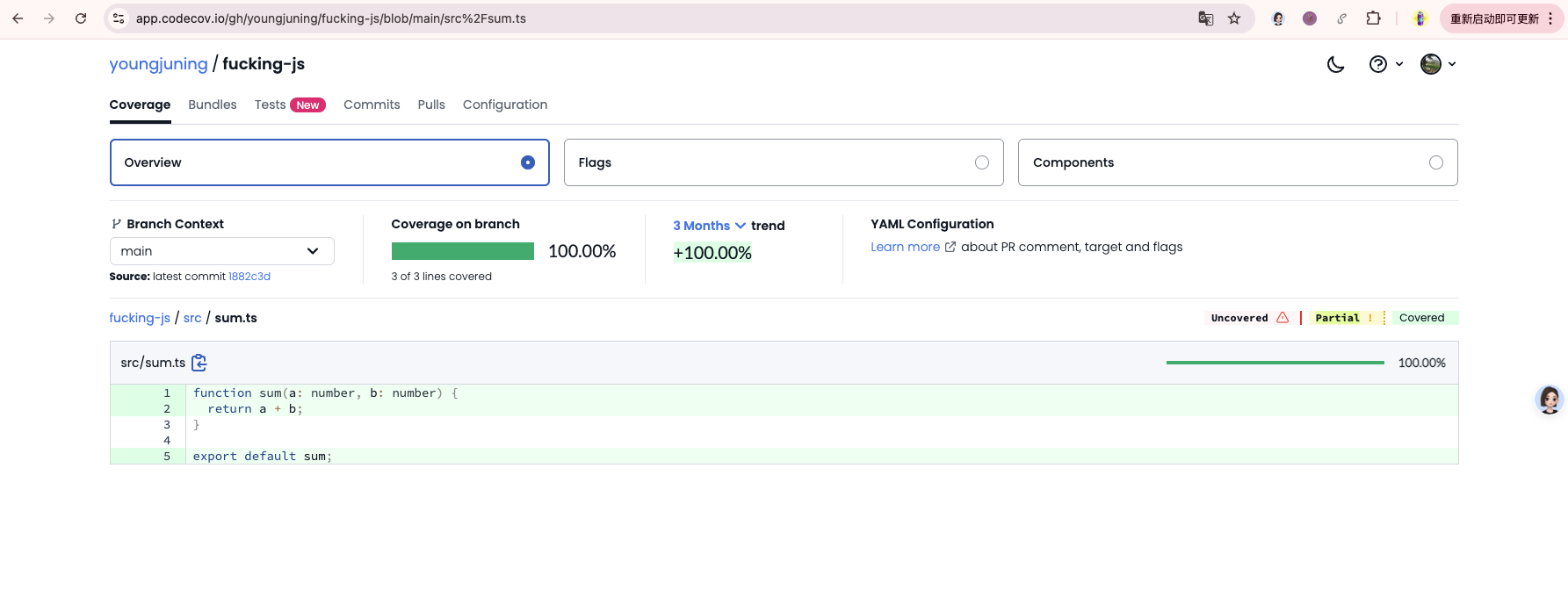Open the Chrome three-dot menu
The width and height of the screenshot is (1568, 598).
point(1550,18)
